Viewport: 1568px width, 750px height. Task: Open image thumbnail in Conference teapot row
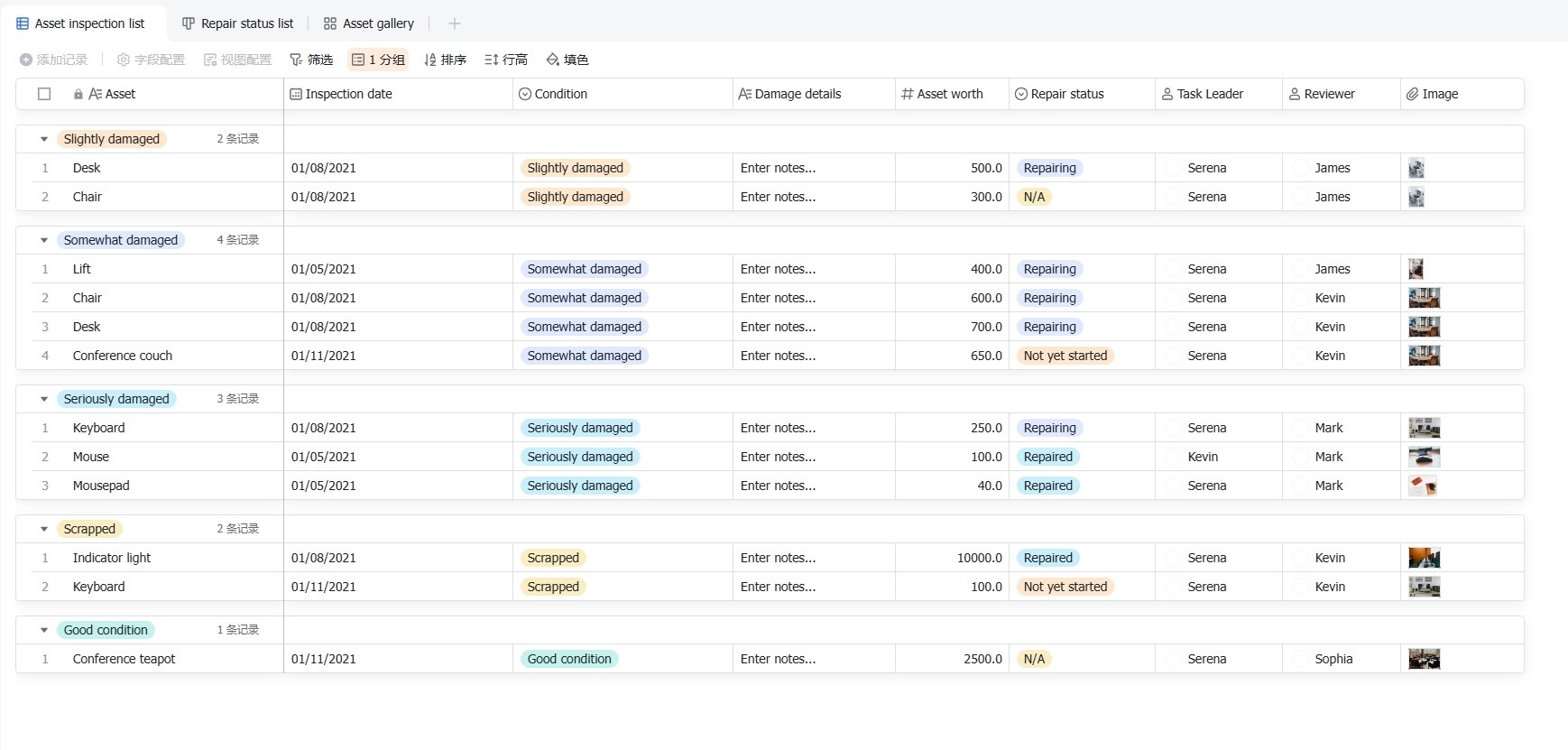tap(1424, 659)
